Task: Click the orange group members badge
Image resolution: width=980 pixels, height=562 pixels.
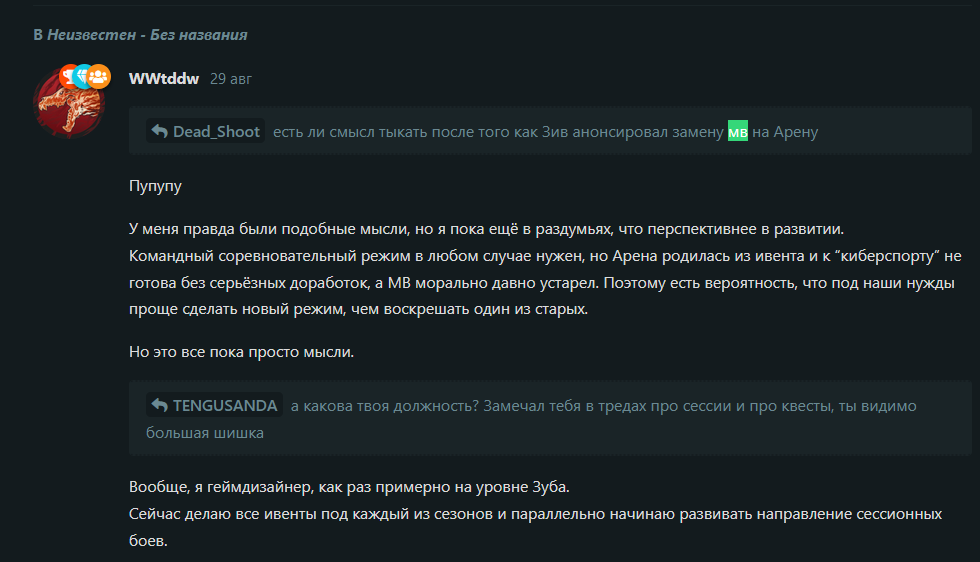Action: coord(98,77)
